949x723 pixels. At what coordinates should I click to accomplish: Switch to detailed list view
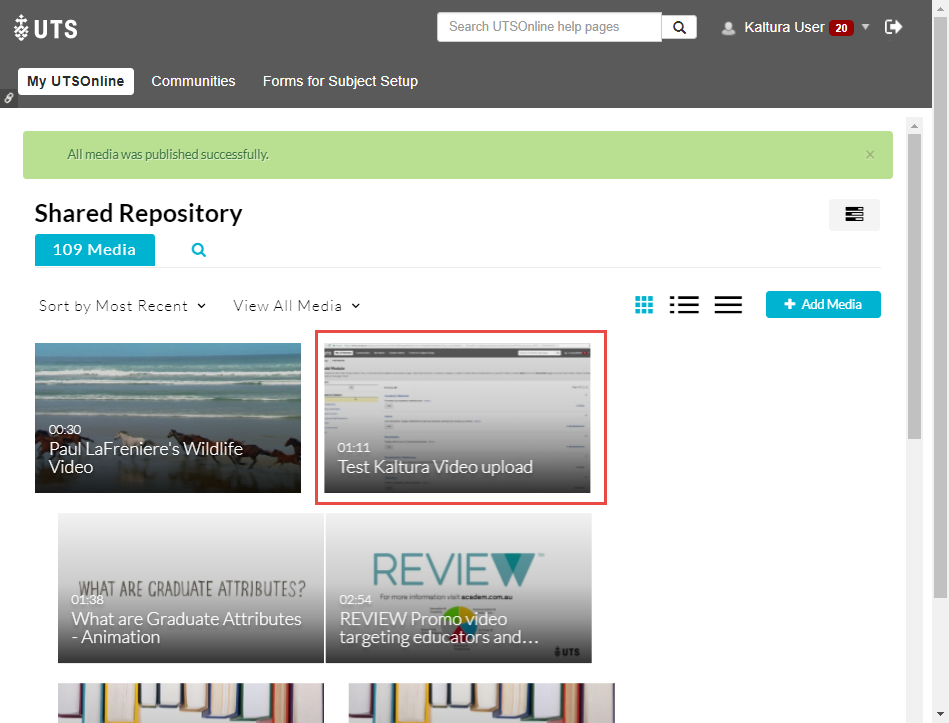click(684, 305)
